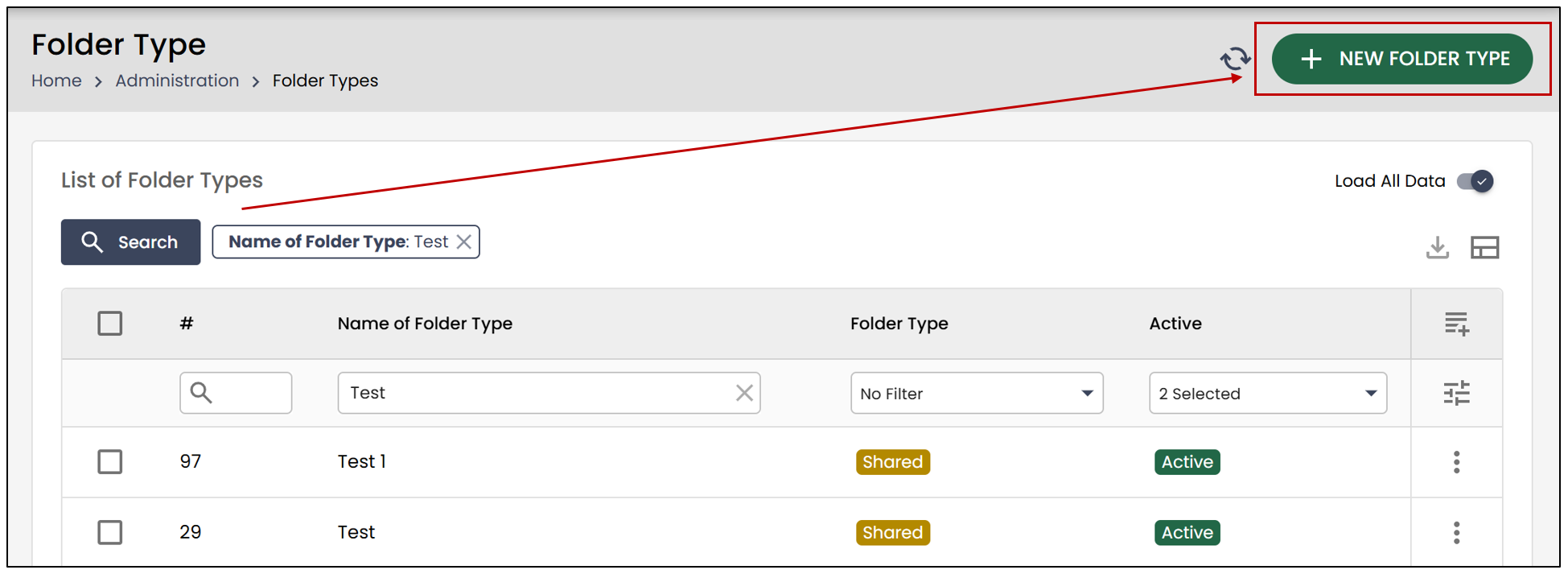Open the Active 2 Selected dropdown
Viewport: 1568px width, 574px height.
tap(1268, 393)
